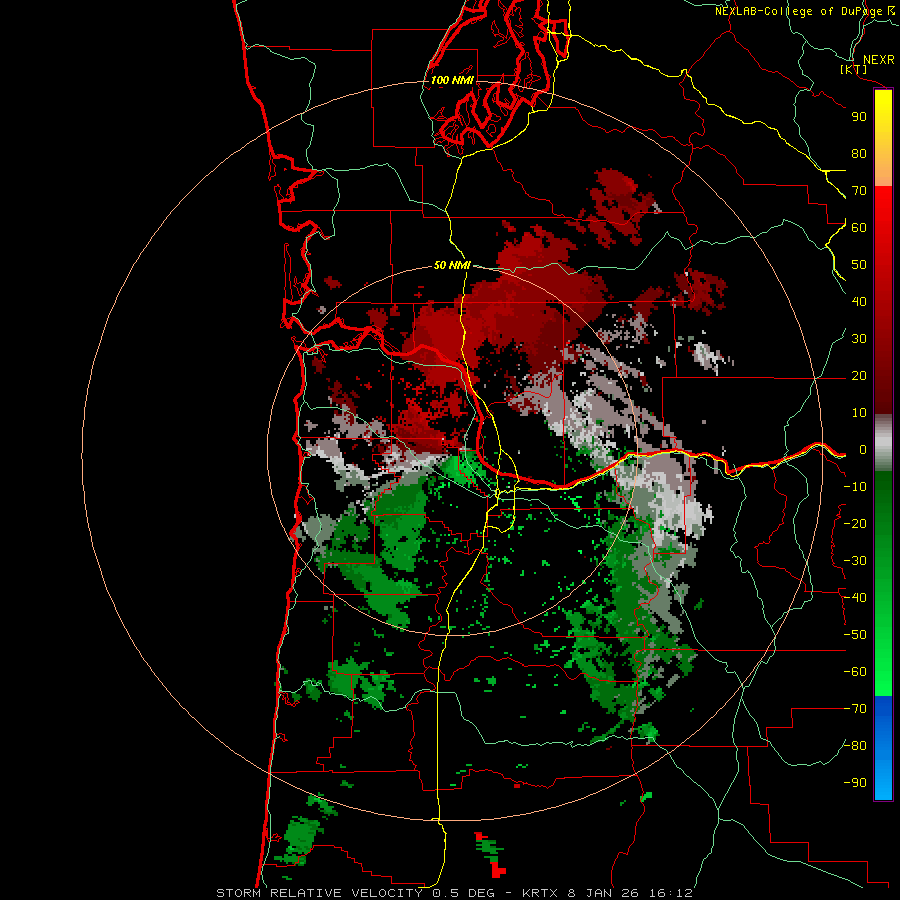Click the -70 scale label
900x900 pixels.
855,709
